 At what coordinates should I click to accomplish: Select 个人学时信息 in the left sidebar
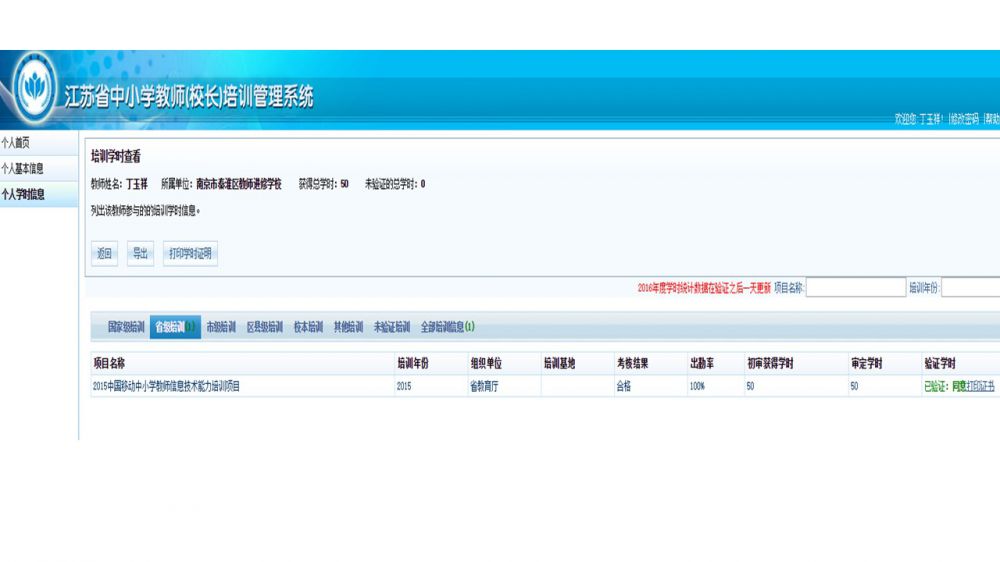[x=23, y=195]
